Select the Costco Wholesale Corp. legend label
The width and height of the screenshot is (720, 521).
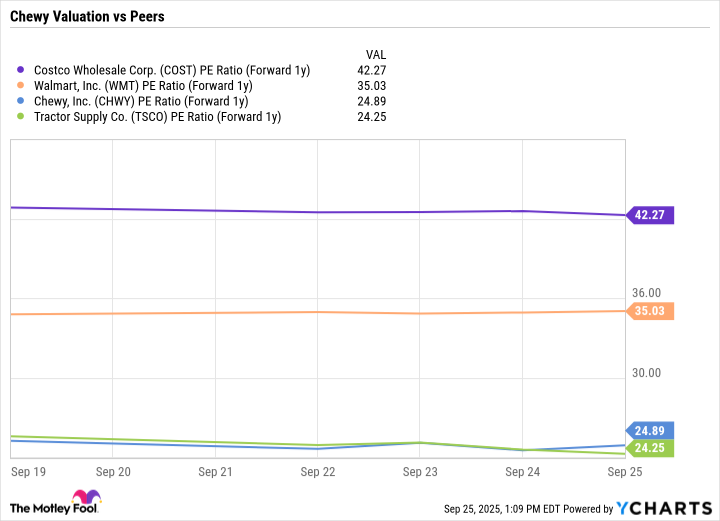point(172,70)
